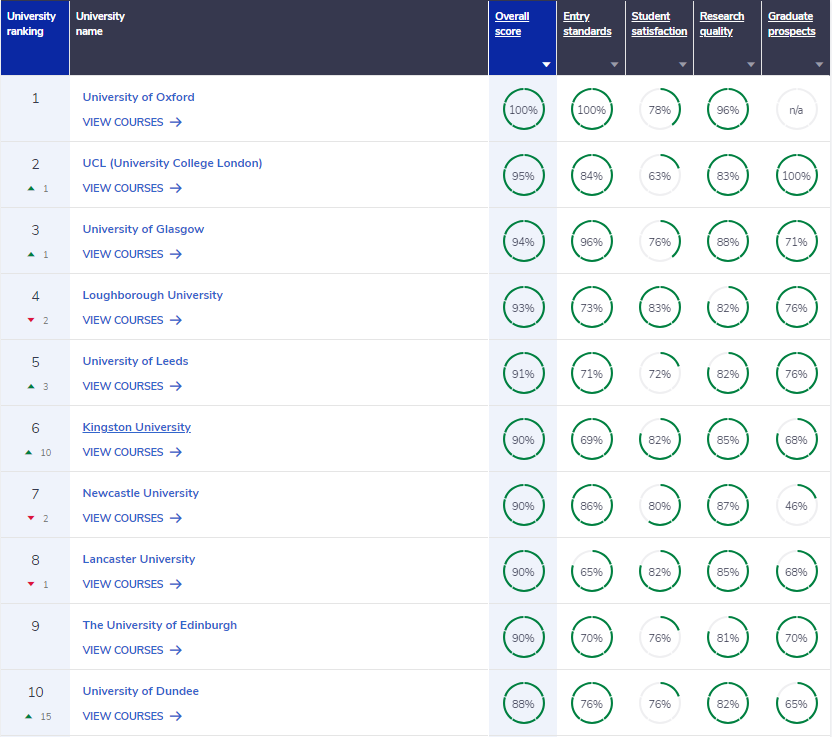Click Lancaster's 65% entry standards ring
This screenshot has width=832, height=737.
click(592, 571)
